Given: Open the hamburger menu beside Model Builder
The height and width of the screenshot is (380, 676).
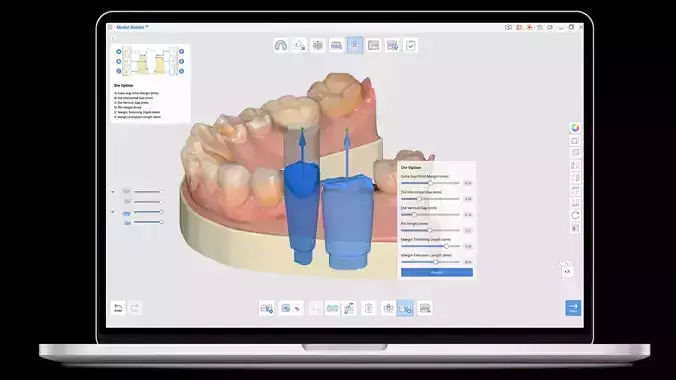Looking at the screenshot, I should tap(110, 27).
